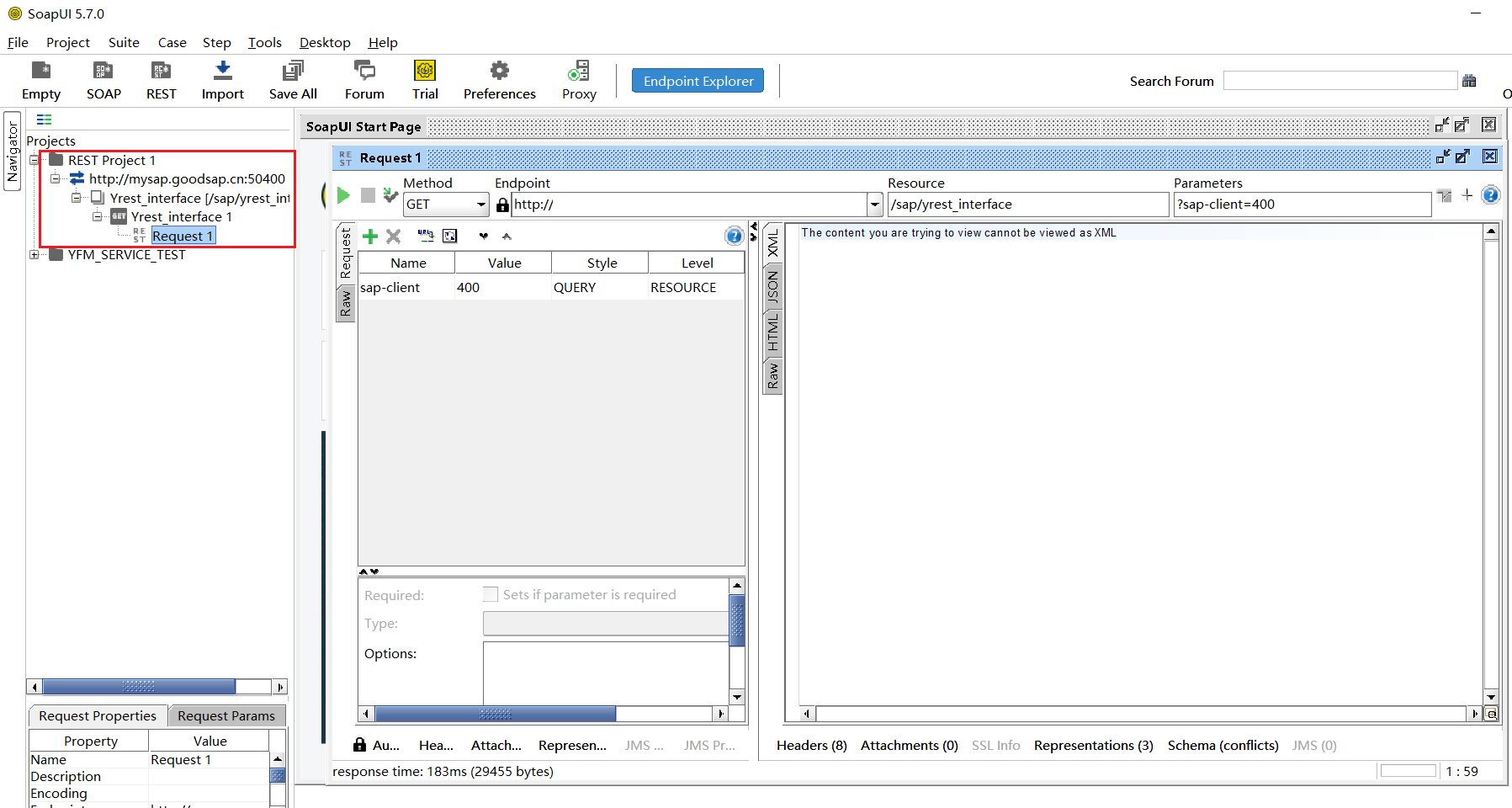Click the parameter details vertical scrollbar thumb
Image resolution: width=1512 pixels, height=808 pixels.
click(x=737, y=620)
